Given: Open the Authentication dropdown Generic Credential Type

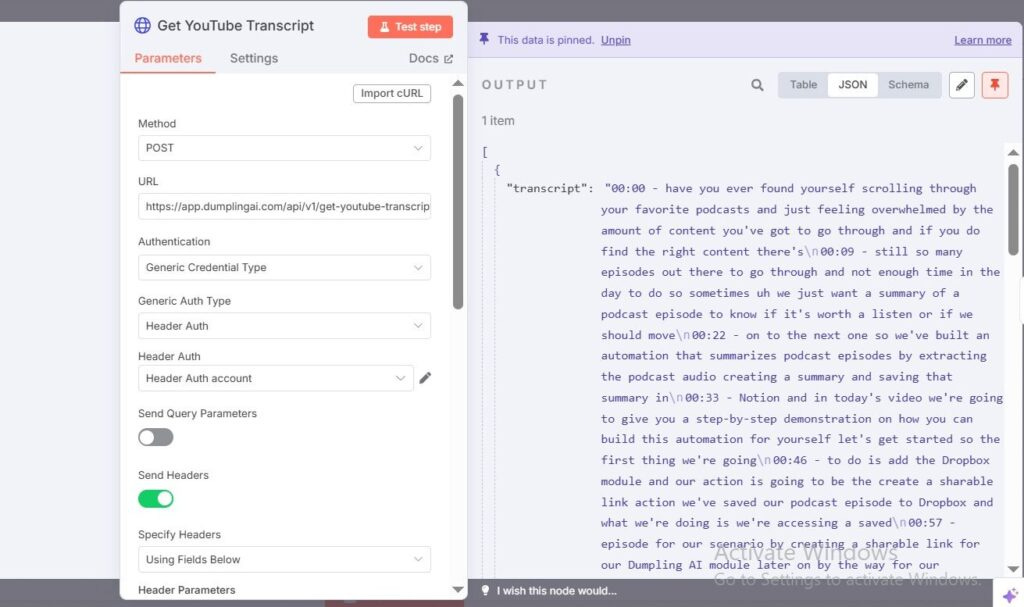Looking at the screenshot, I should click(x=284, y=267).
